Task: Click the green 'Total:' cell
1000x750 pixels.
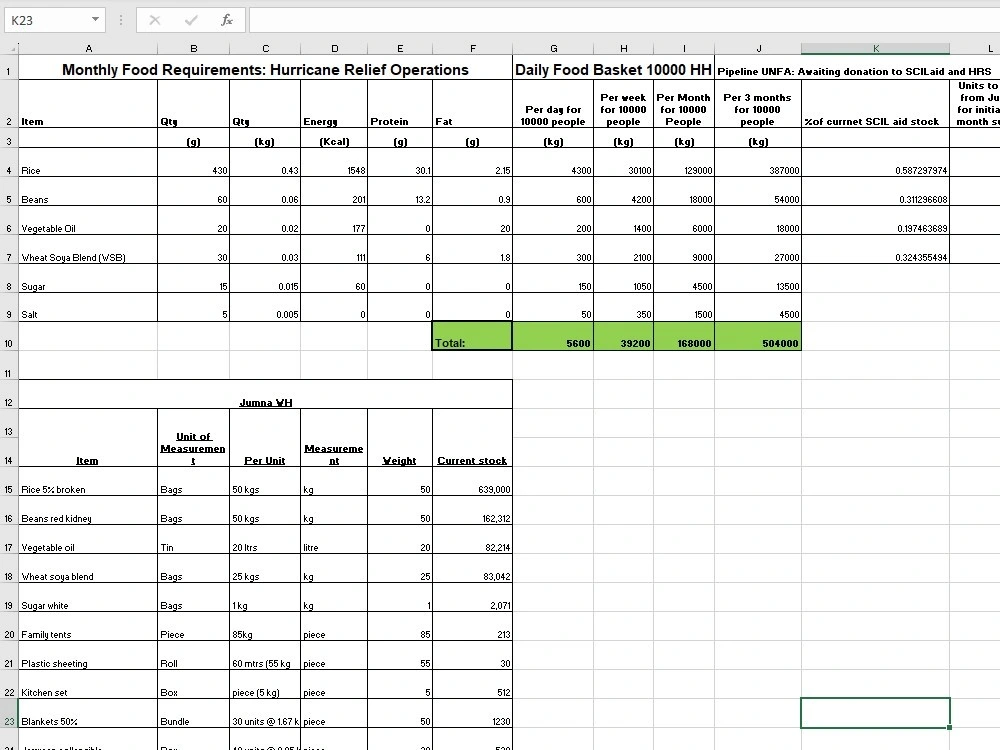Action: pyautogui.click(x=472, y=337)
